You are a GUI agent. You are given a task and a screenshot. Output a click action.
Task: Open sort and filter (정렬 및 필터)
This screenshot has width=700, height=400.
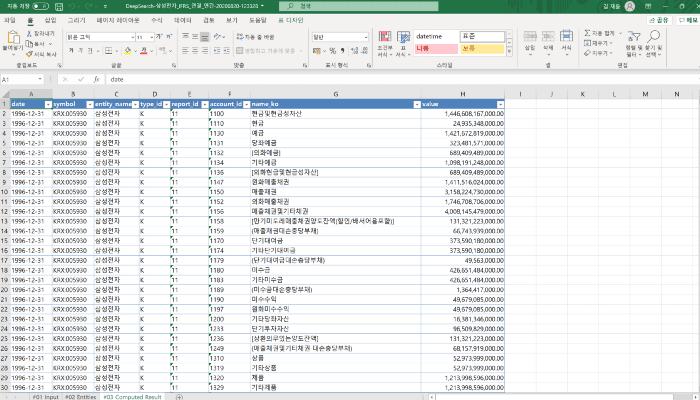(x=633, y=44)
